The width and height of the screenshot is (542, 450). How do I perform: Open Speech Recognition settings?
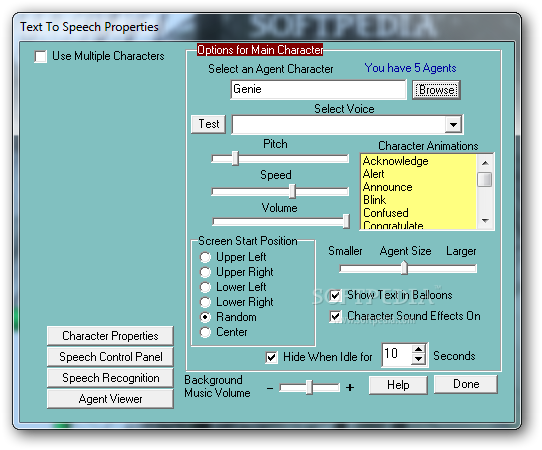pos(110,378)
